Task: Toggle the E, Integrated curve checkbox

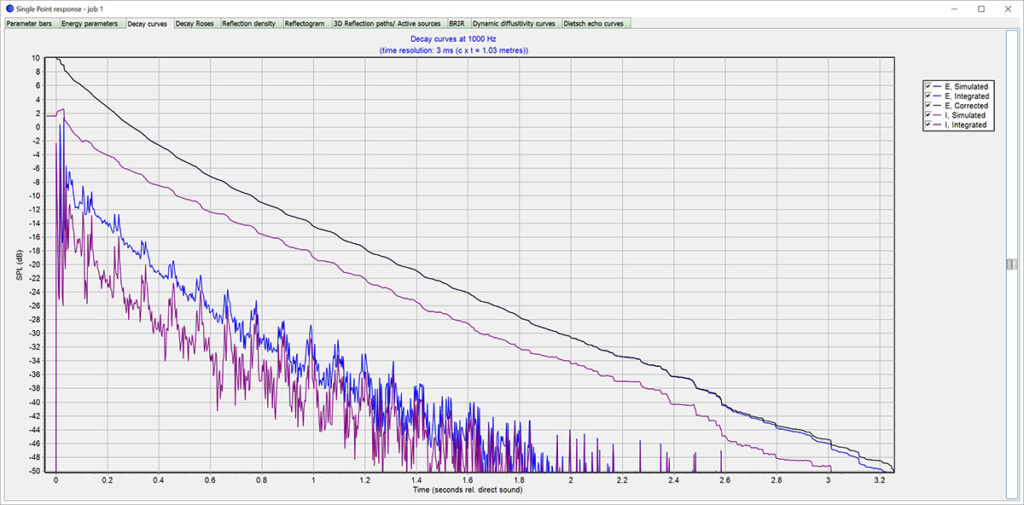Action: [x=928, y=96]
